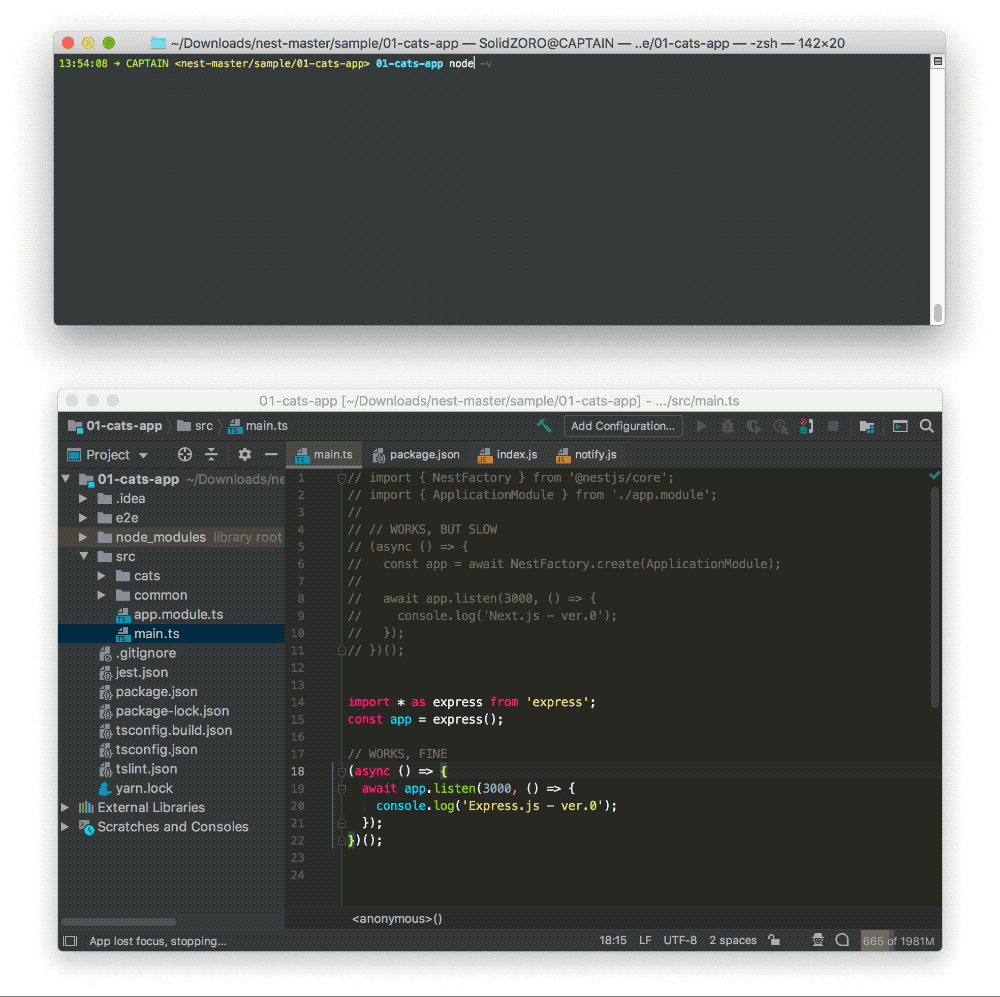Image resolution: width=1000 pixels, height=997 pixels.
Task: Select jest.json in project tree
Action: click(x=134, y=672)
